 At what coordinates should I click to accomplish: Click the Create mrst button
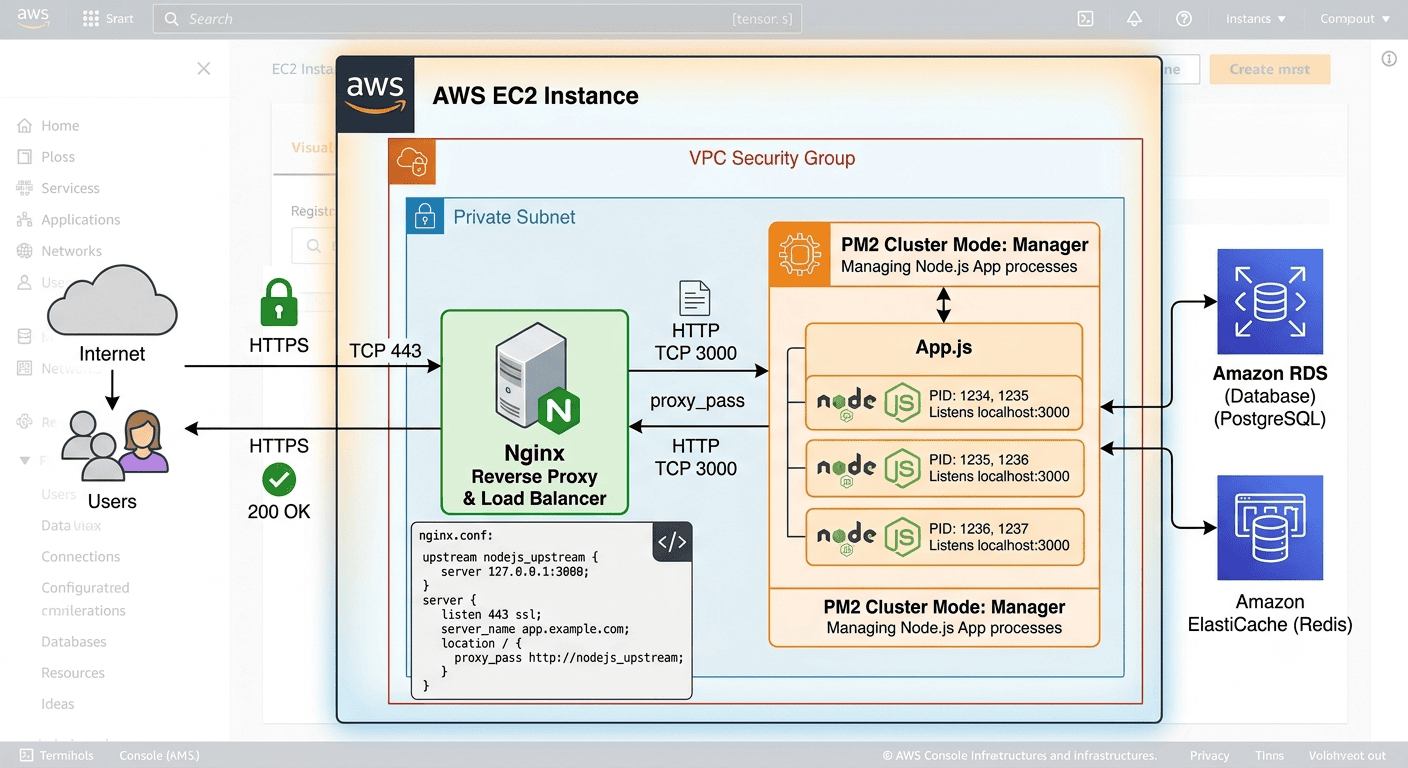tap(1270, 69)
